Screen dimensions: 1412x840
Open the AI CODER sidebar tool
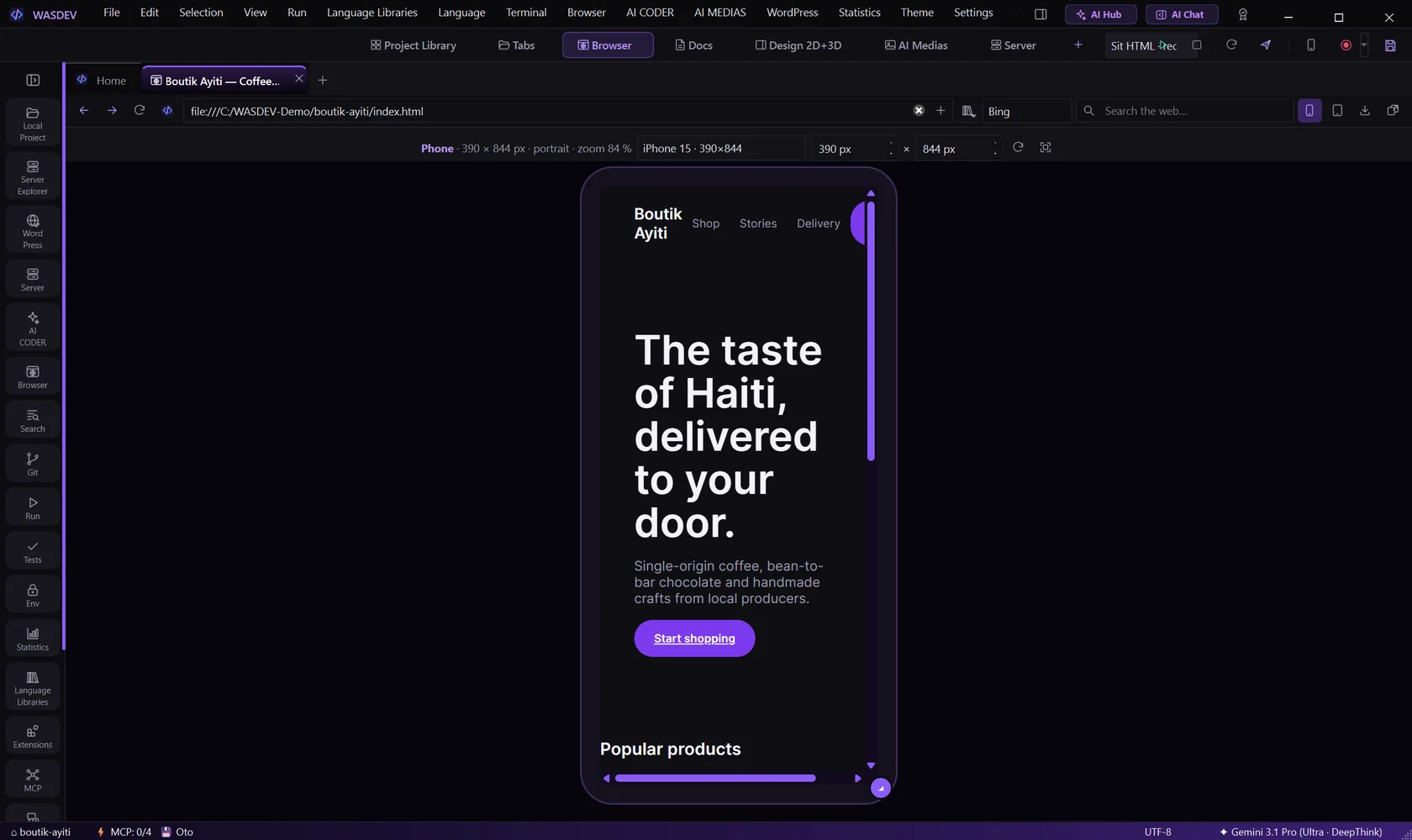pos(33,328)
